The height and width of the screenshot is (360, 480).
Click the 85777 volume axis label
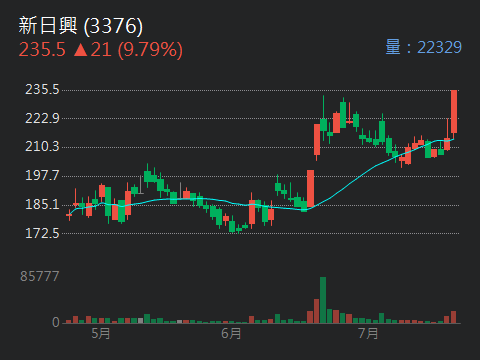pyautogui.click(x=40, y=276)
